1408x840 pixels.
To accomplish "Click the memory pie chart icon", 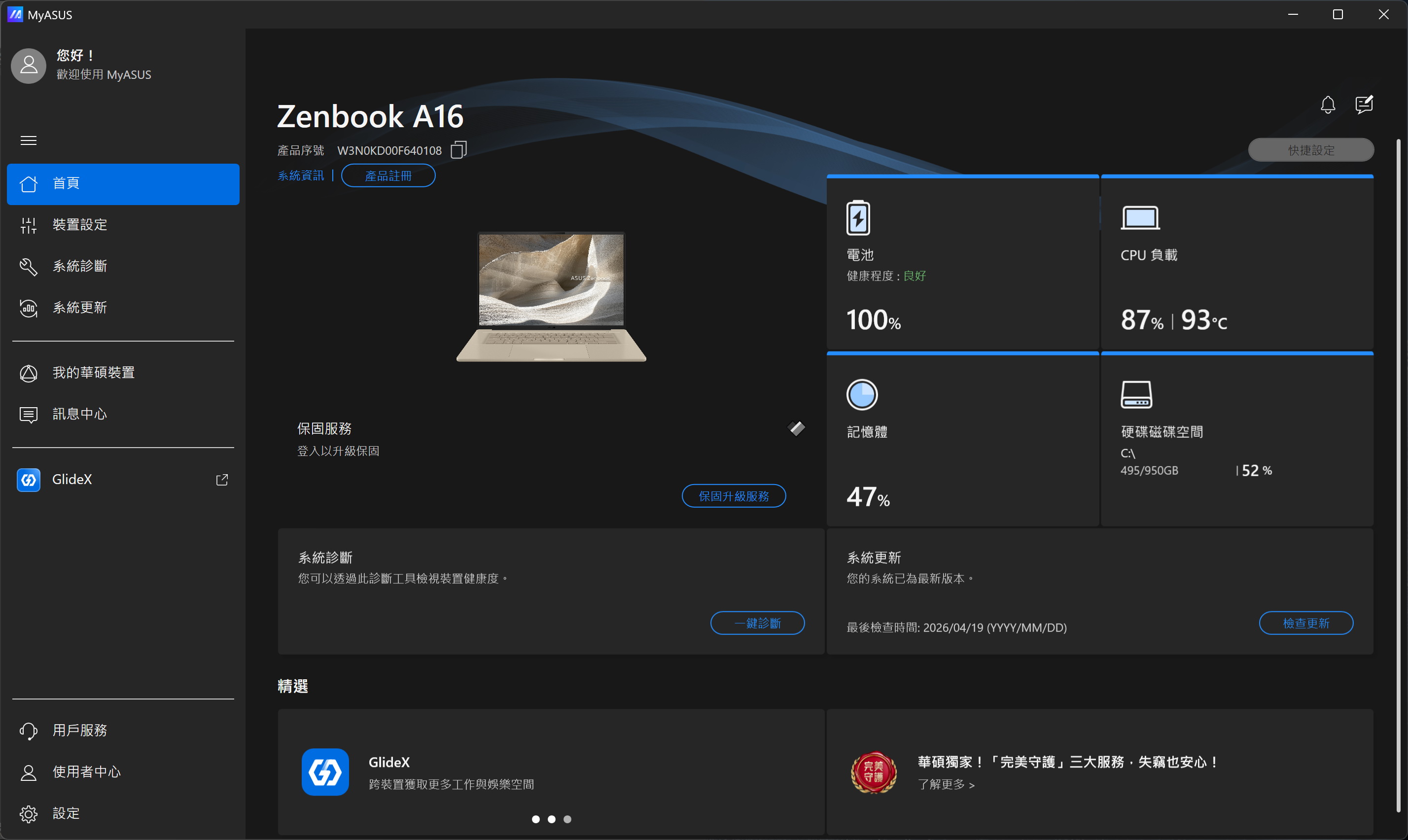I will tap(861, 394).
